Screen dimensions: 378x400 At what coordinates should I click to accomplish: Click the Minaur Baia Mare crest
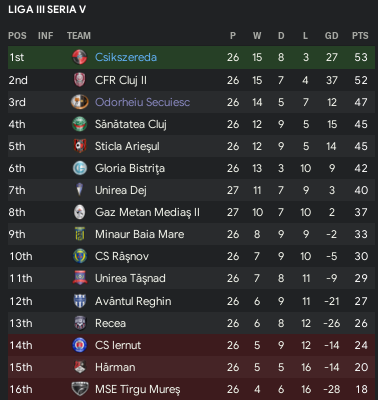point(80,234)
